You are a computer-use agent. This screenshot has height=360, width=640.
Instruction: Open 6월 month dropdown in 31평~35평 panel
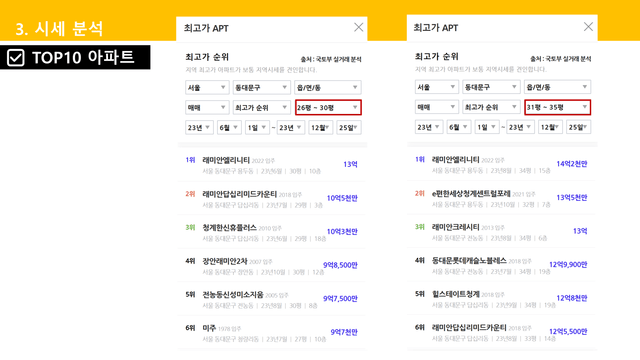459,127
